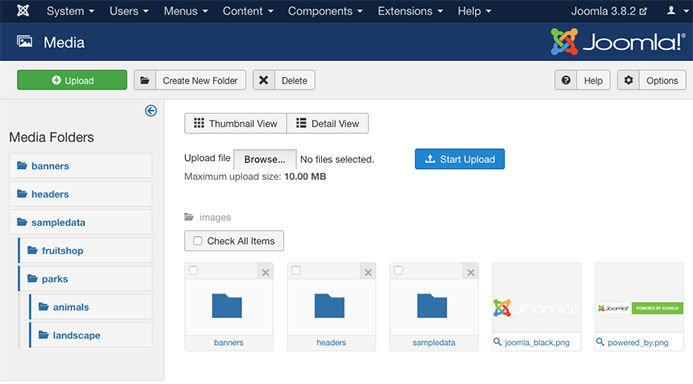Delete the headers folder via its X
The width and height of the screenshot is (693, 384).
click(368, 273)
